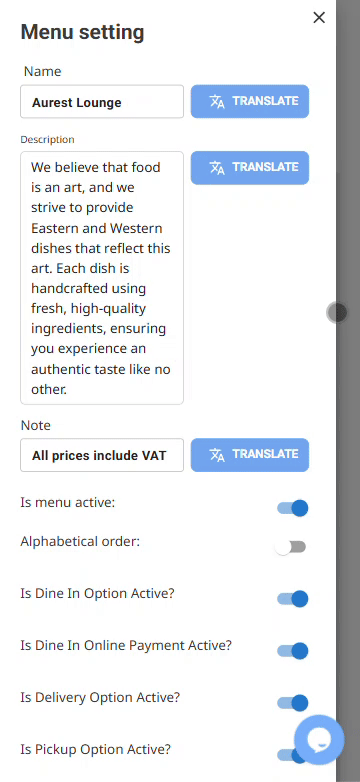The image size is (360, 782).
Task: Focus the Note input field
Action: [102, 455]
